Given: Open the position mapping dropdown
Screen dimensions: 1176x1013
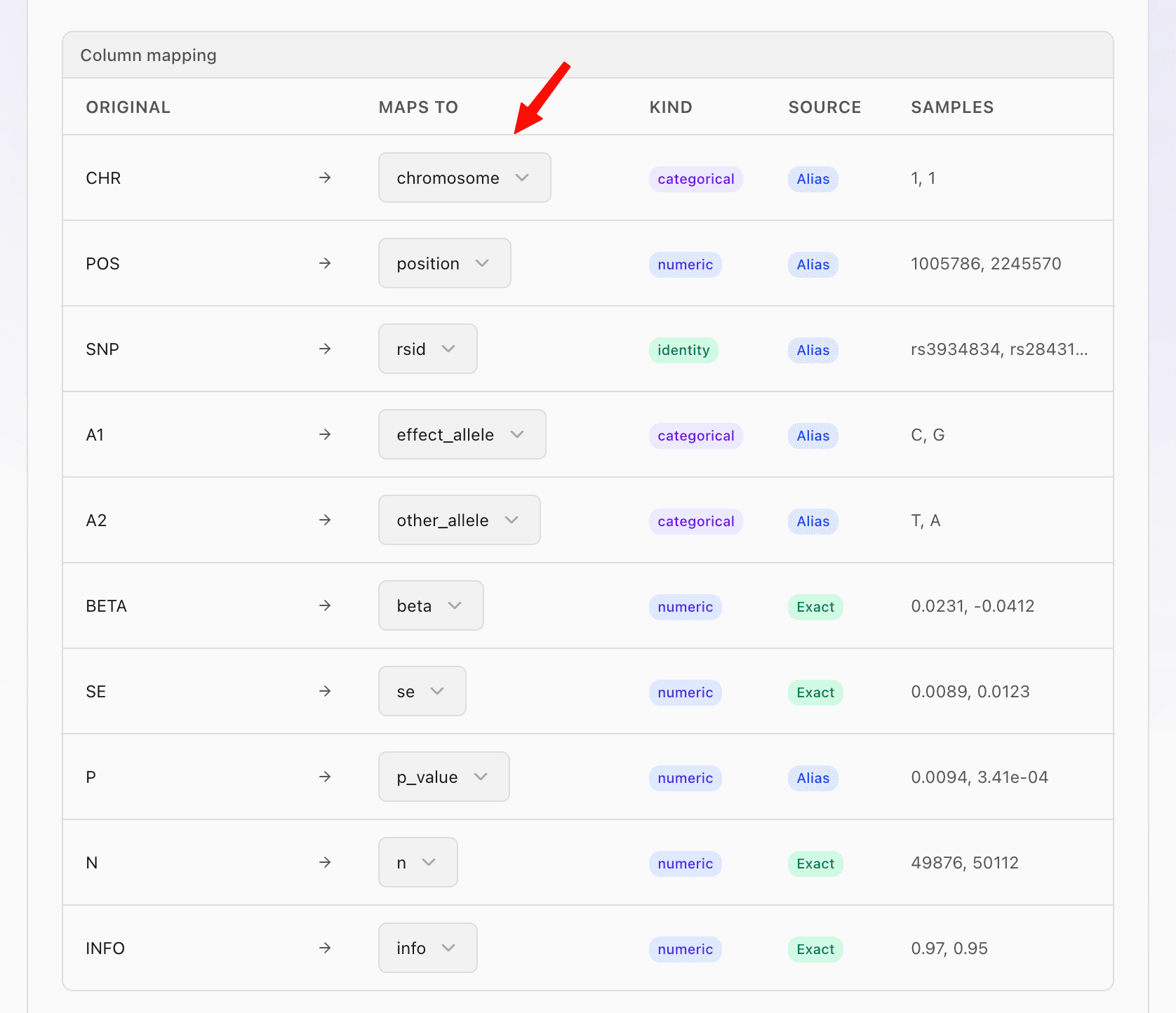Looking at the screenshot, I should (x=444, y=263).
